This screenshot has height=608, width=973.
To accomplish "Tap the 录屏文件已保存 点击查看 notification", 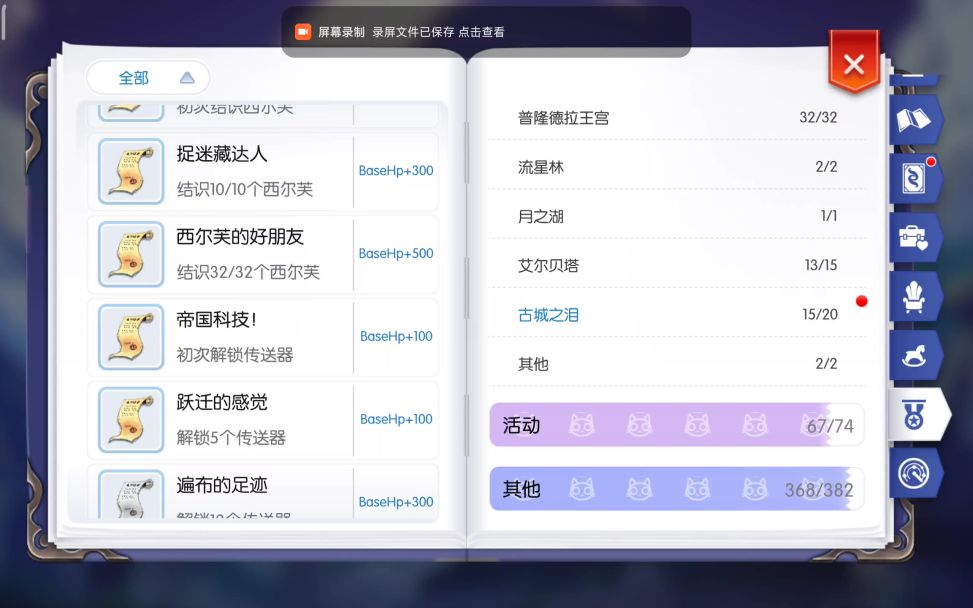I will pyautogui.click(x=438, y=32).
